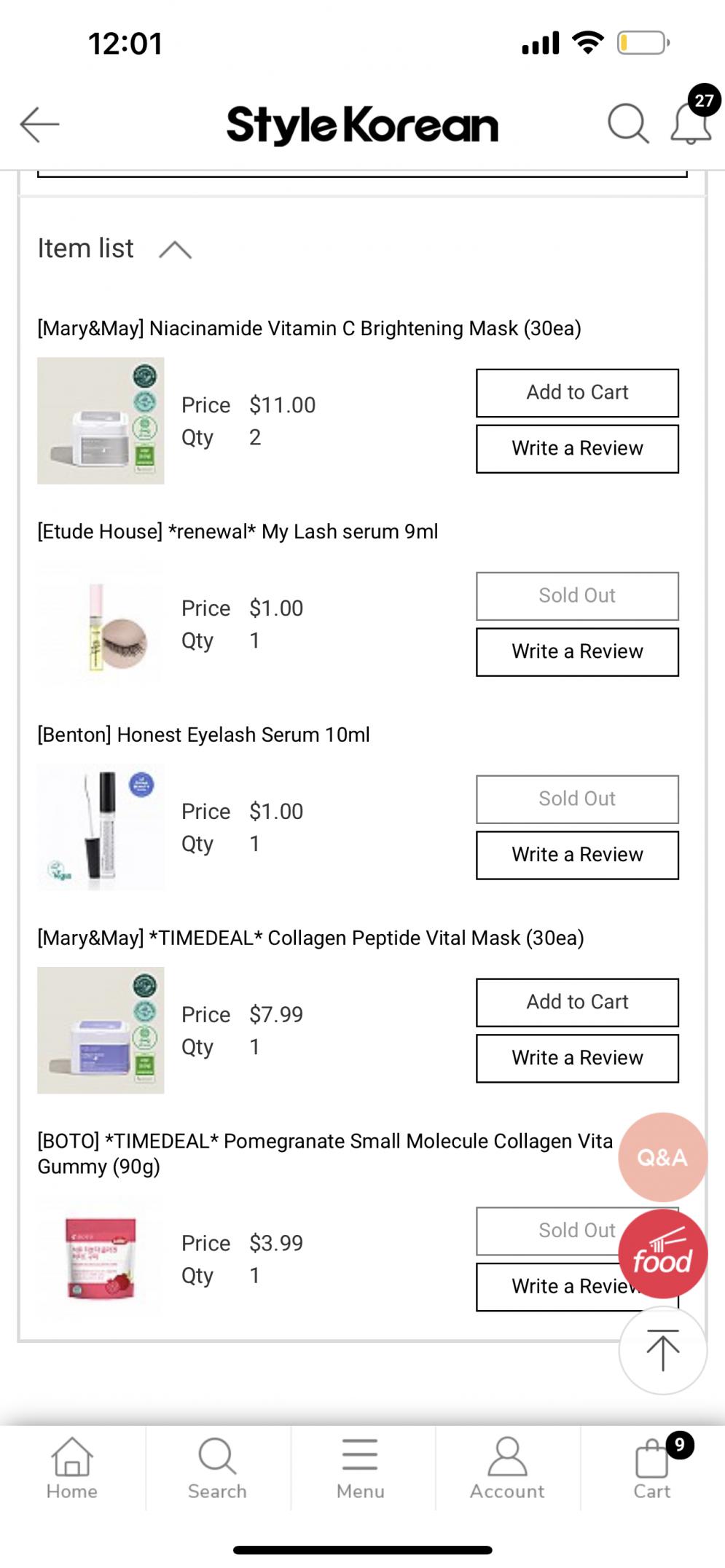Tap the back arrow icon
The height and width of the screenshot is (1568, 725).
tap(40, 124)
